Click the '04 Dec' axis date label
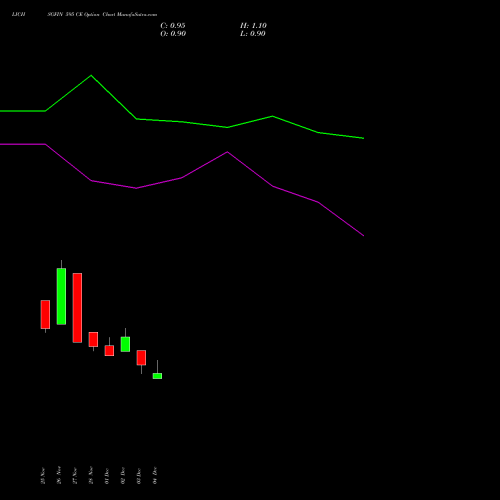This screenshot has height=500, width=500. click(155, 476)
